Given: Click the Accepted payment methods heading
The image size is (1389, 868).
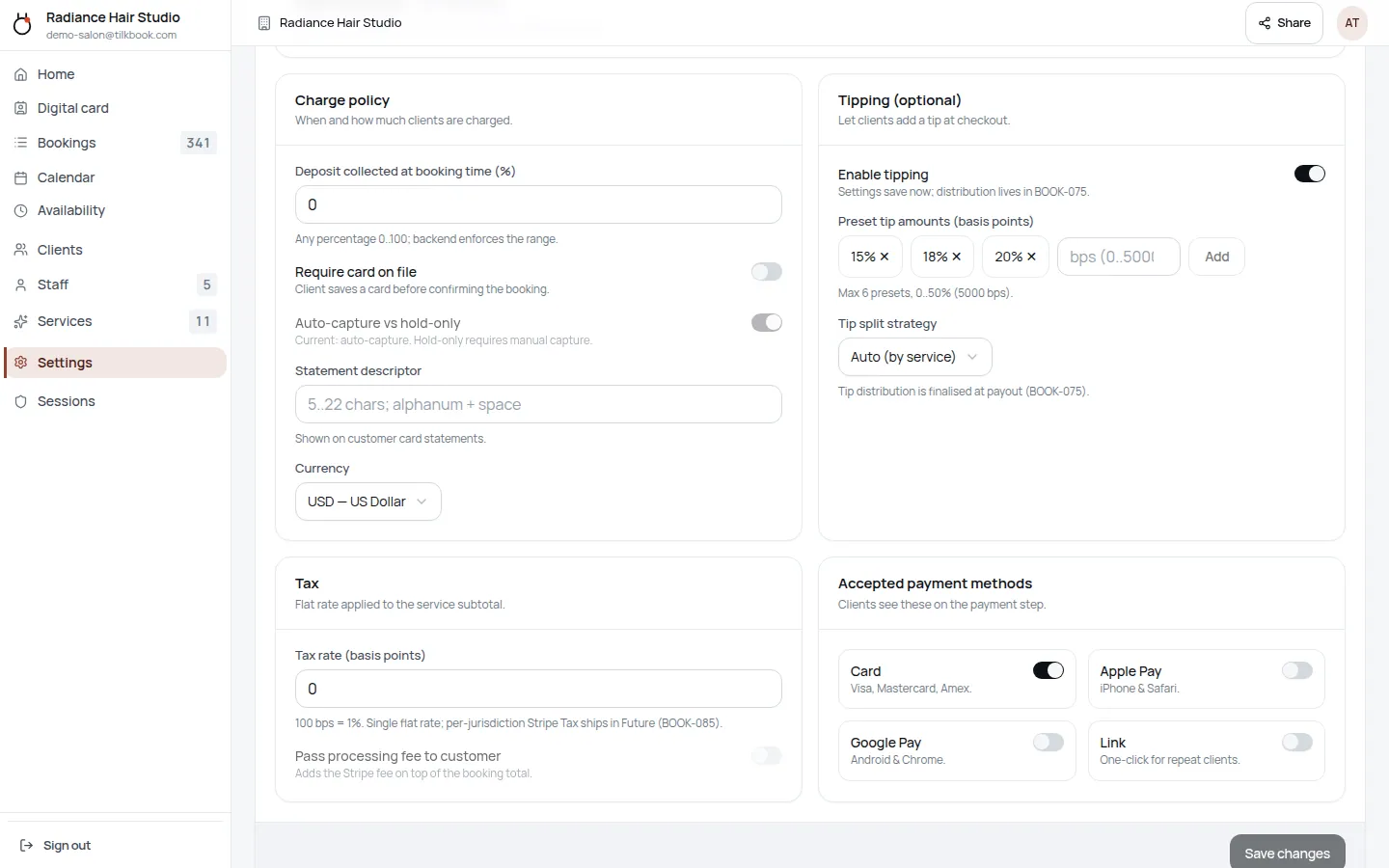Looking at the screenshot, I should [x=935, y=583].
